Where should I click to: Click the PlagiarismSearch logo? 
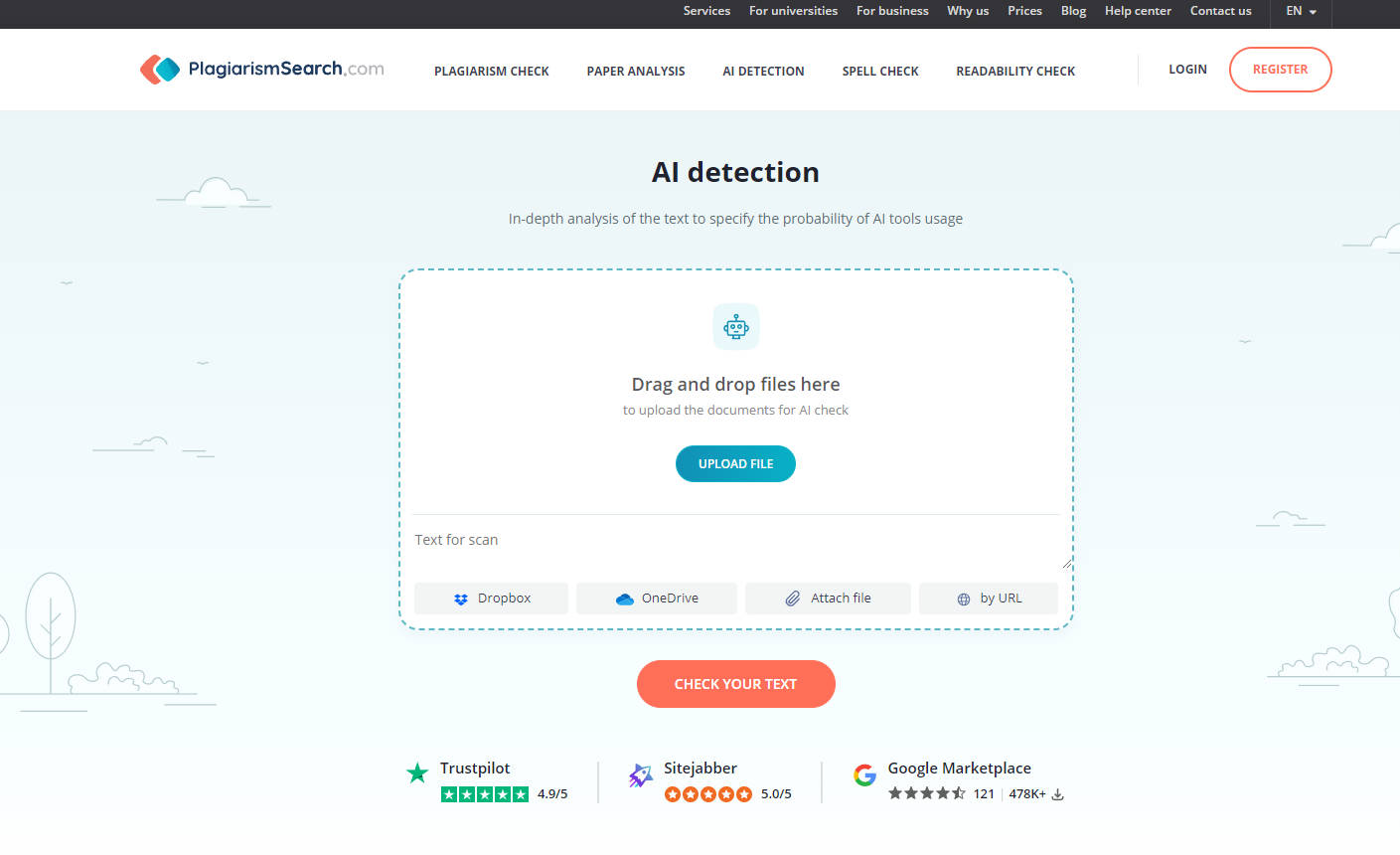(260, 69)
